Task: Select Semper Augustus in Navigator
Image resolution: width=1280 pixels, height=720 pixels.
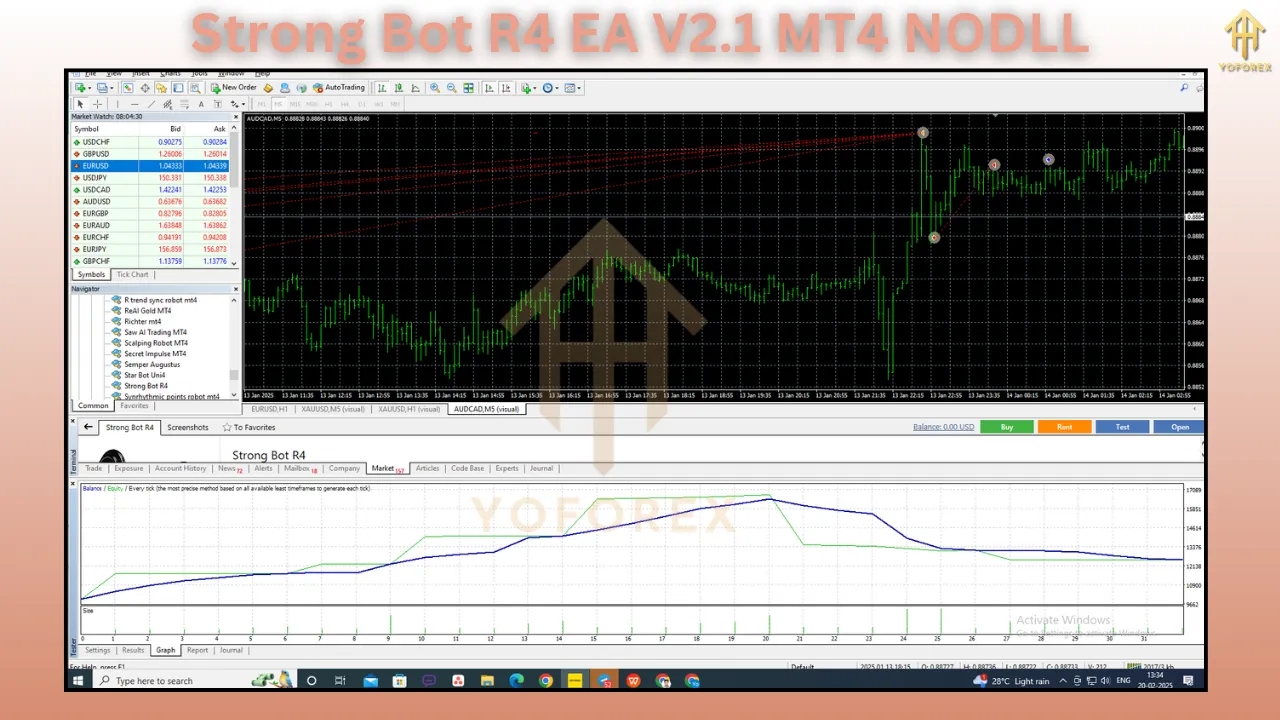Action: [152, 364]
